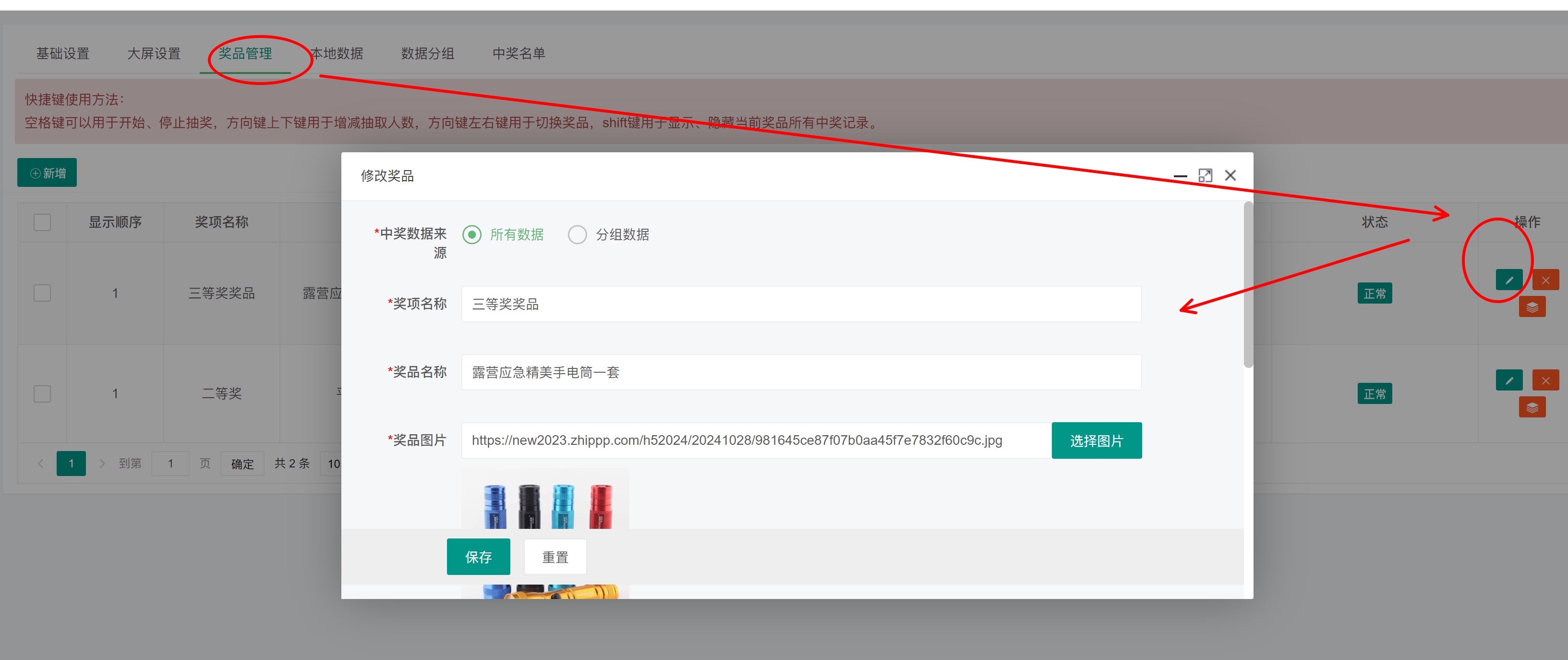
Task: Select the 分组数据 radio option
Action: pyautogui.click(x=577, y=234)
